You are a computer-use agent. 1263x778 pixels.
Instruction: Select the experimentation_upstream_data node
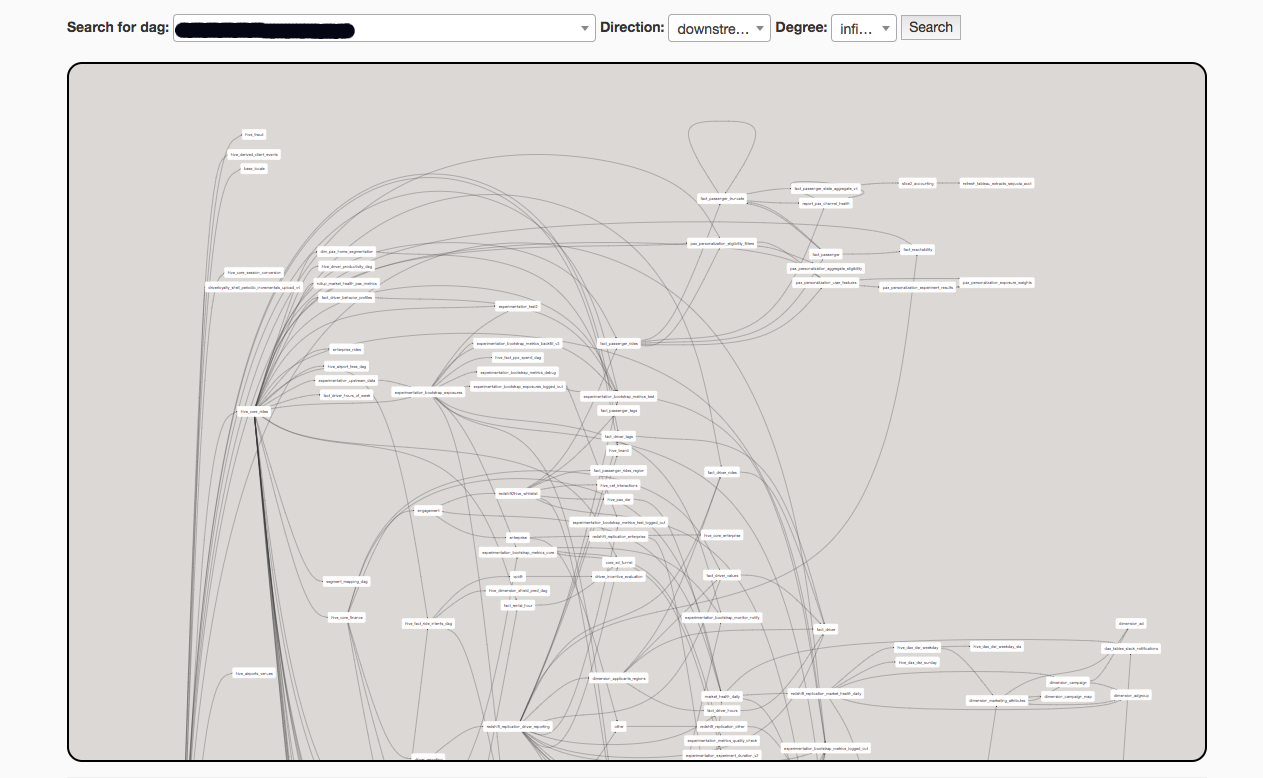tap(347, 380)
